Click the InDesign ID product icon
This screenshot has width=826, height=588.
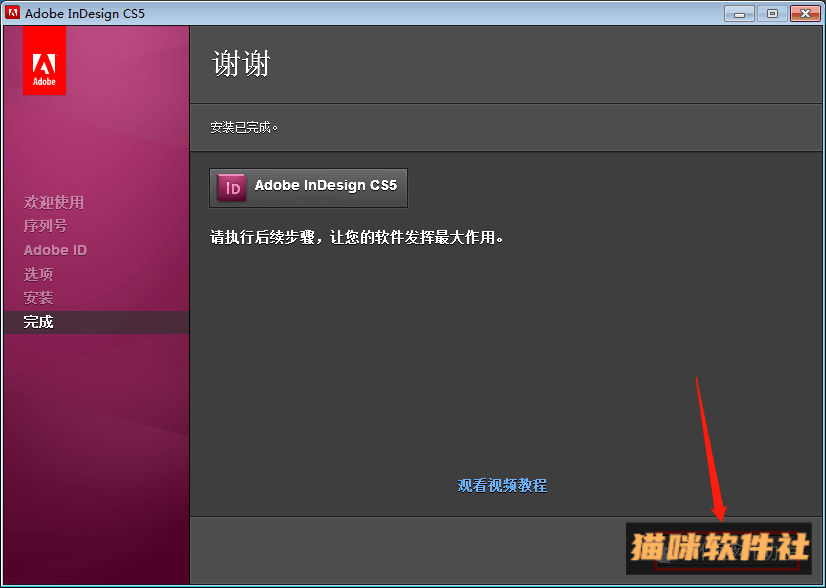click(232, 187)
